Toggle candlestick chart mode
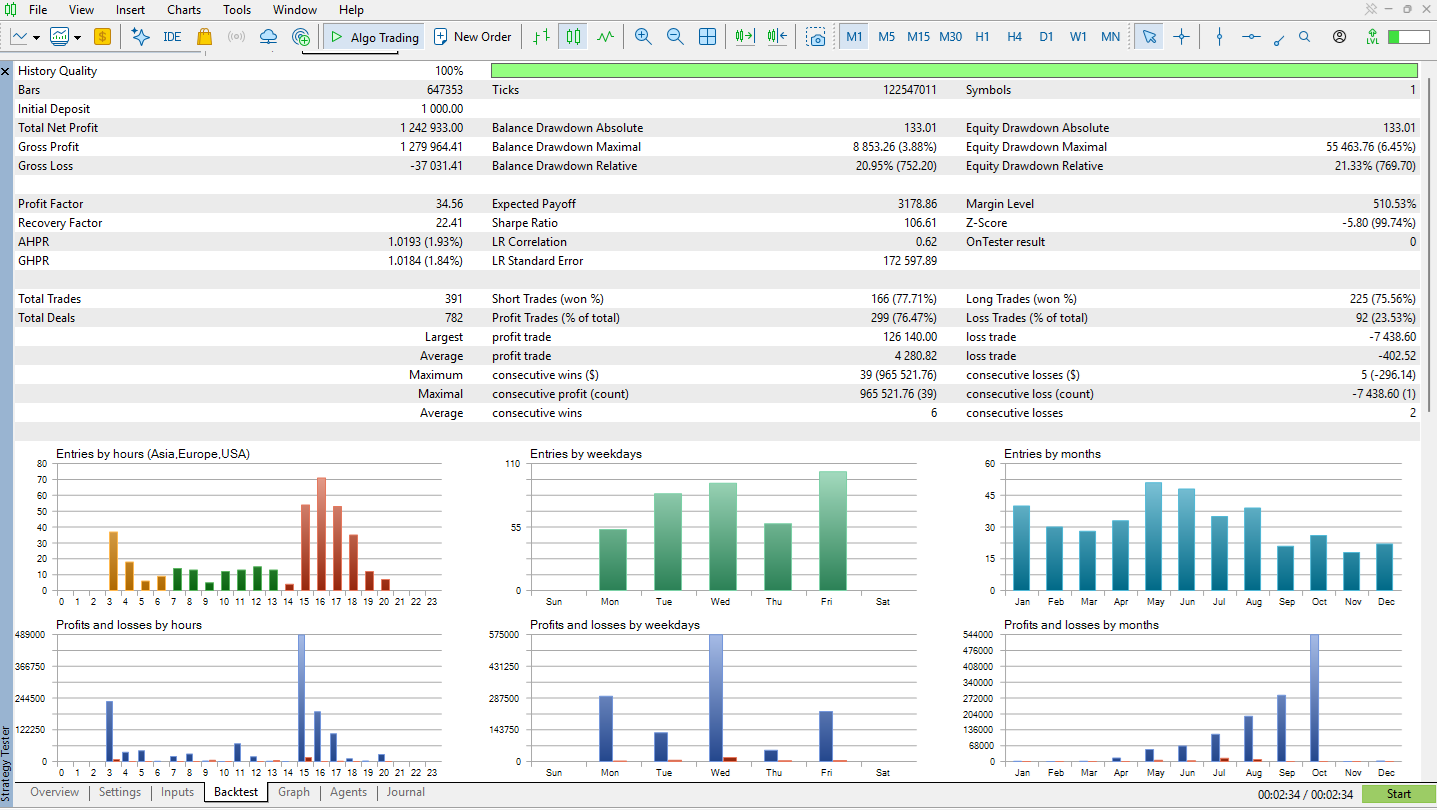Image resolution: width=1439 pixels, height=810 pixels. (x=573, y=37)
